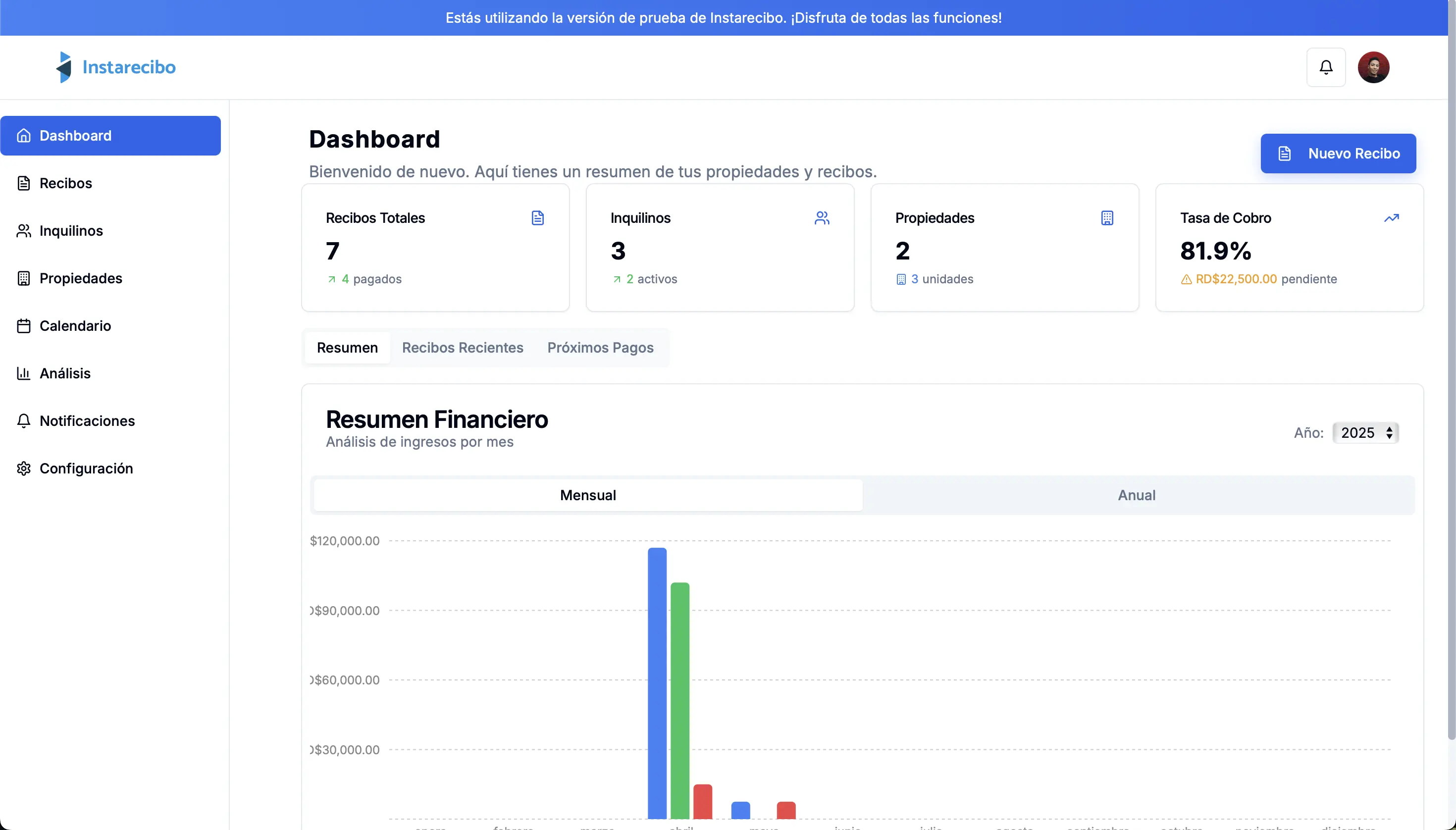Click the Notificaciones bell icon in sidebar

pos(23,421)
